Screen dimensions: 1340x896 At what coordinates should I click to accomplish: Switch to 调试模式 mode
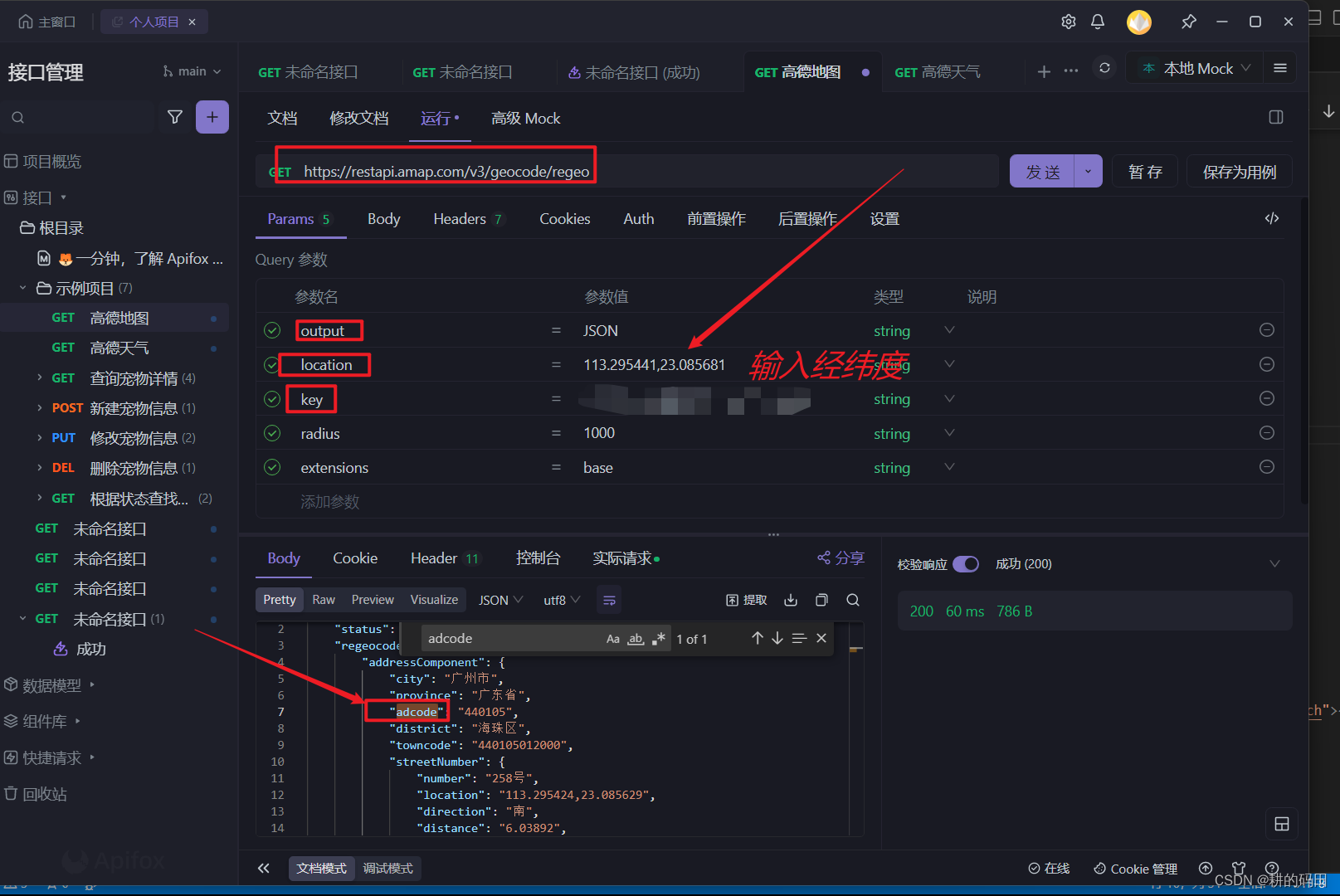coord(387,868)
